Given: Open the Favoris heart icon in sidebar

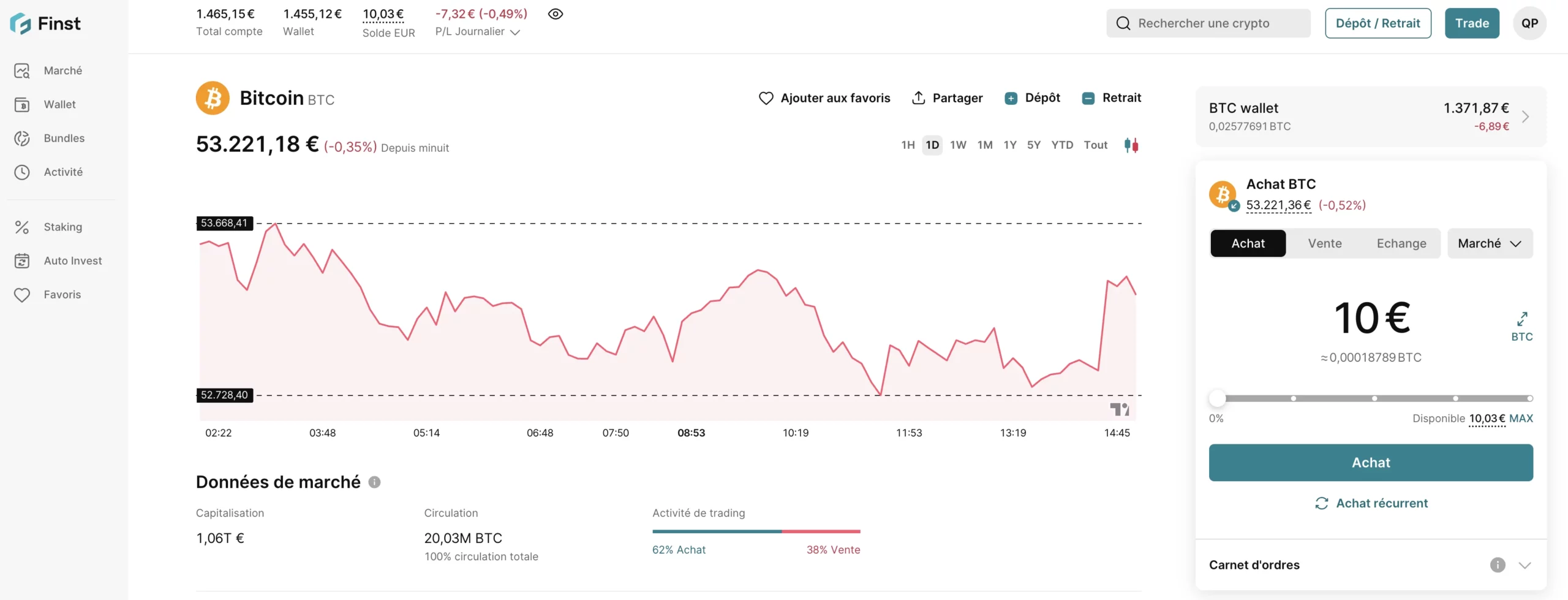Looking at the screenshot, I should tap(22, 295).
